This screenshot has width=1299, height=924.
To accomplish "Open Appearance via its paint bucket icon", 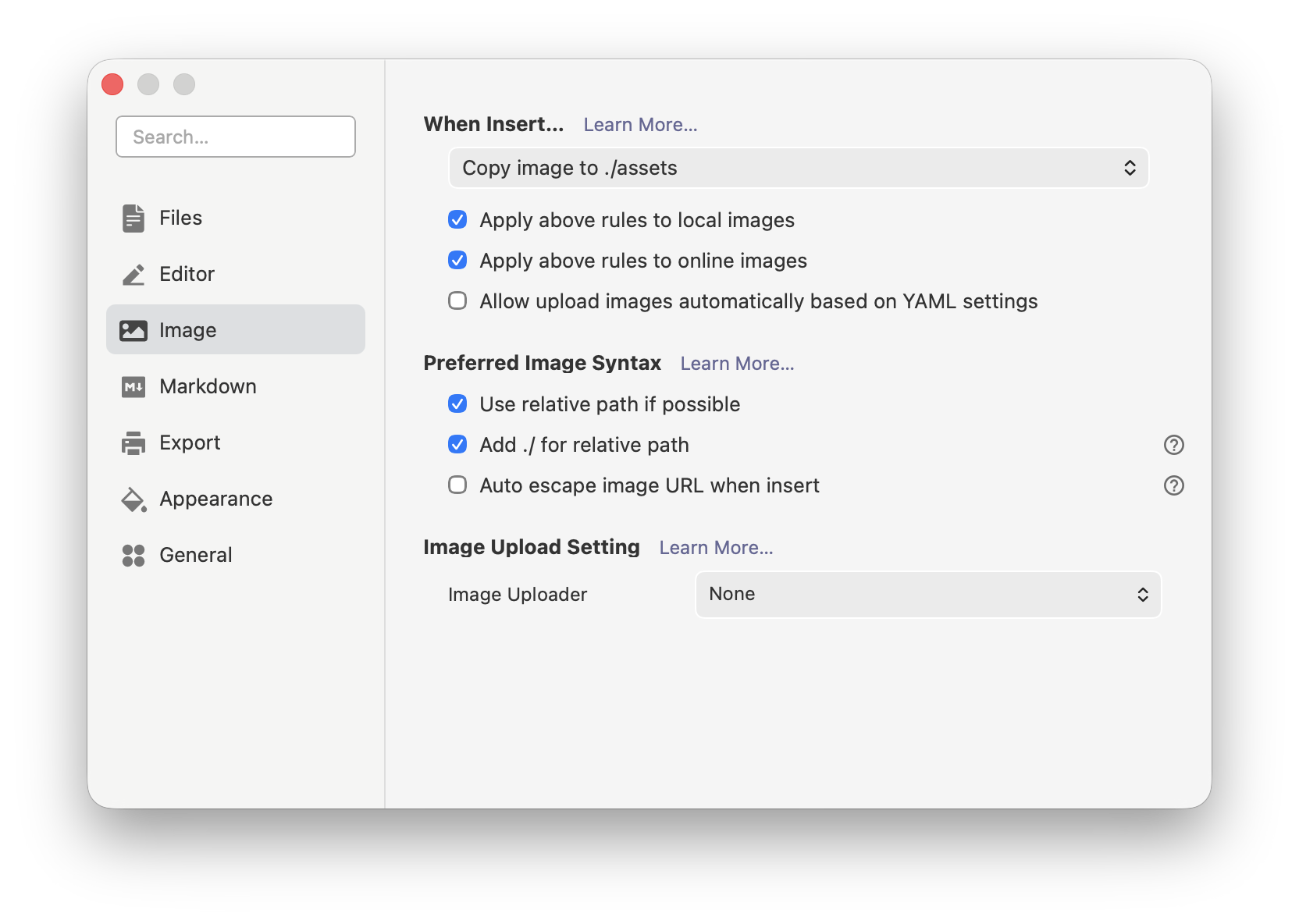I will click(x=133, y=499).
